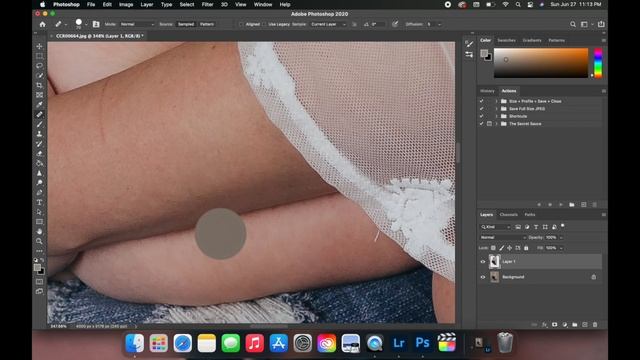Screen dimensions: 640x360
Task: Toggle checkmark for The Secret Sauce action
Action: pyautogui.click(x=482, y=124)
